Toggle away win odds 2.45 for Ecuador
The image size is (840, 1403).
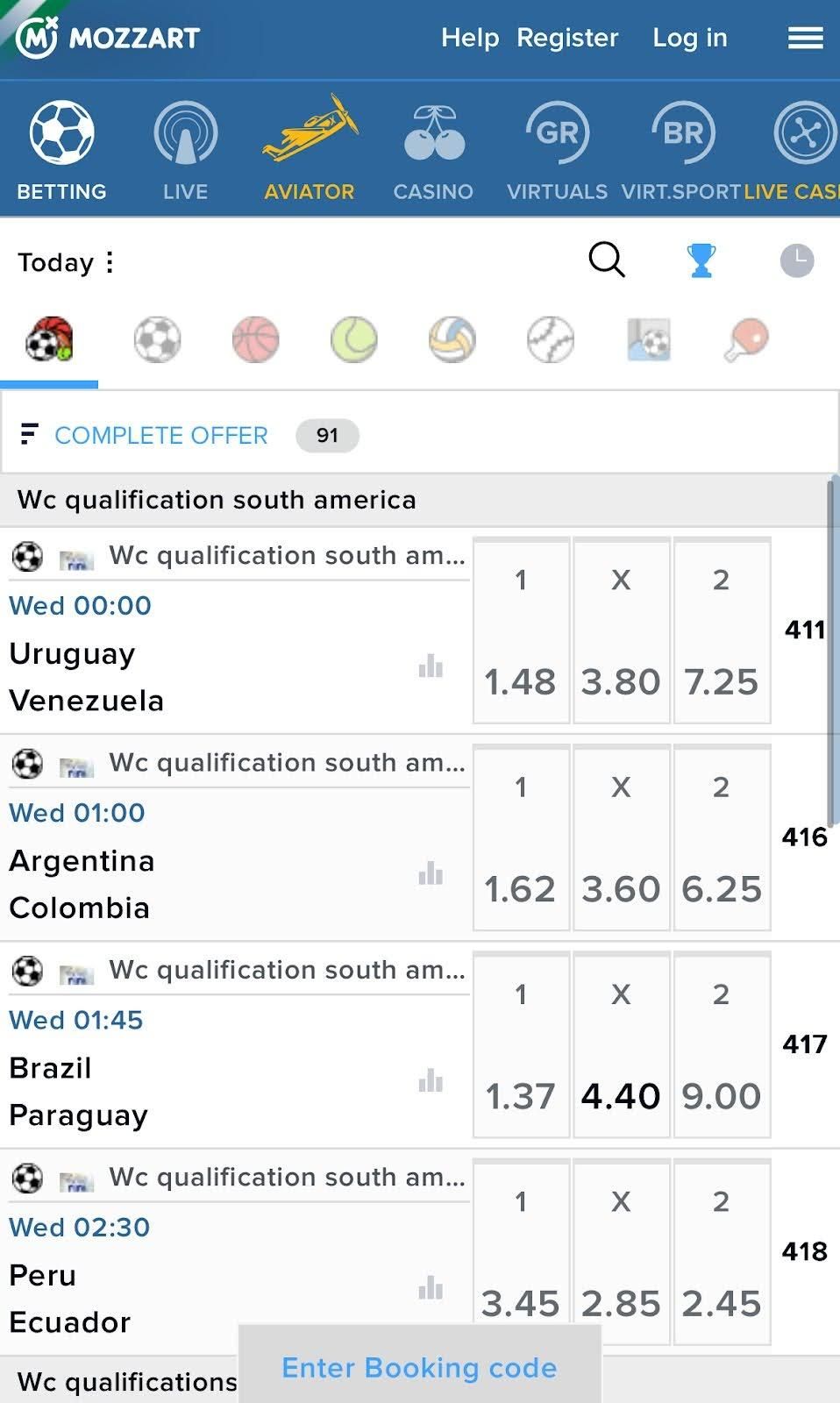722,1254
